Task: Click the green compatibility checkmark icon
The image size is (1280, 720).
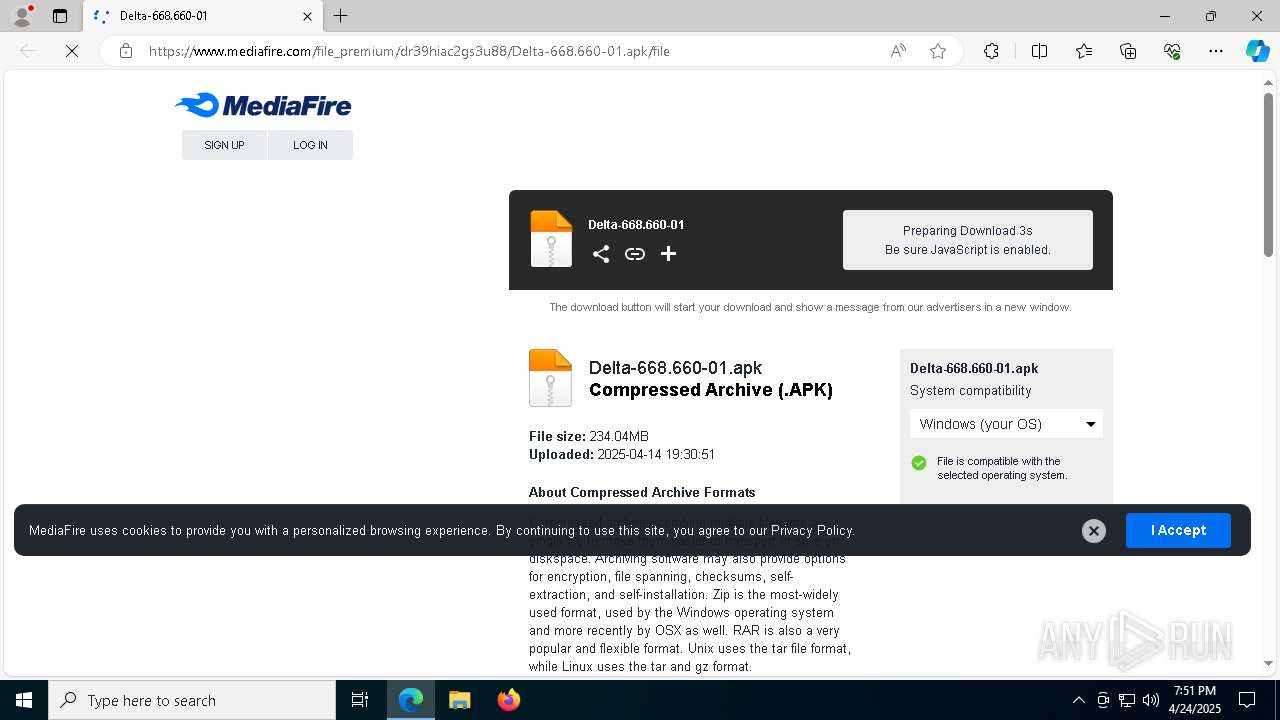Action: [x=919, y=463]
